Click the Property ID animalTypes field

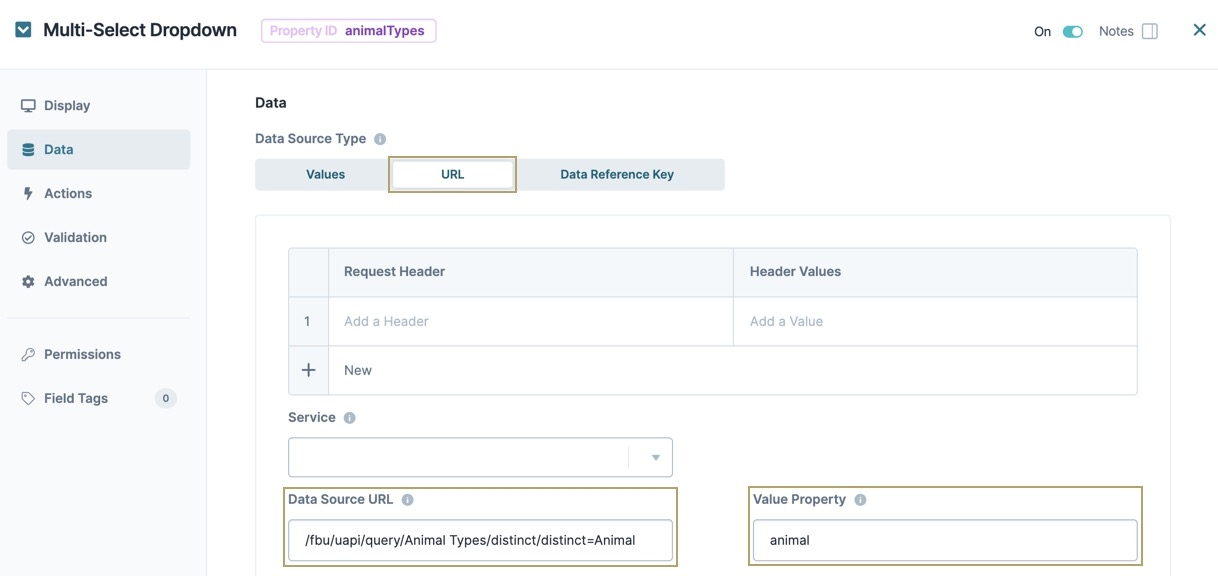pyautogui.click(x=349, y=31)
